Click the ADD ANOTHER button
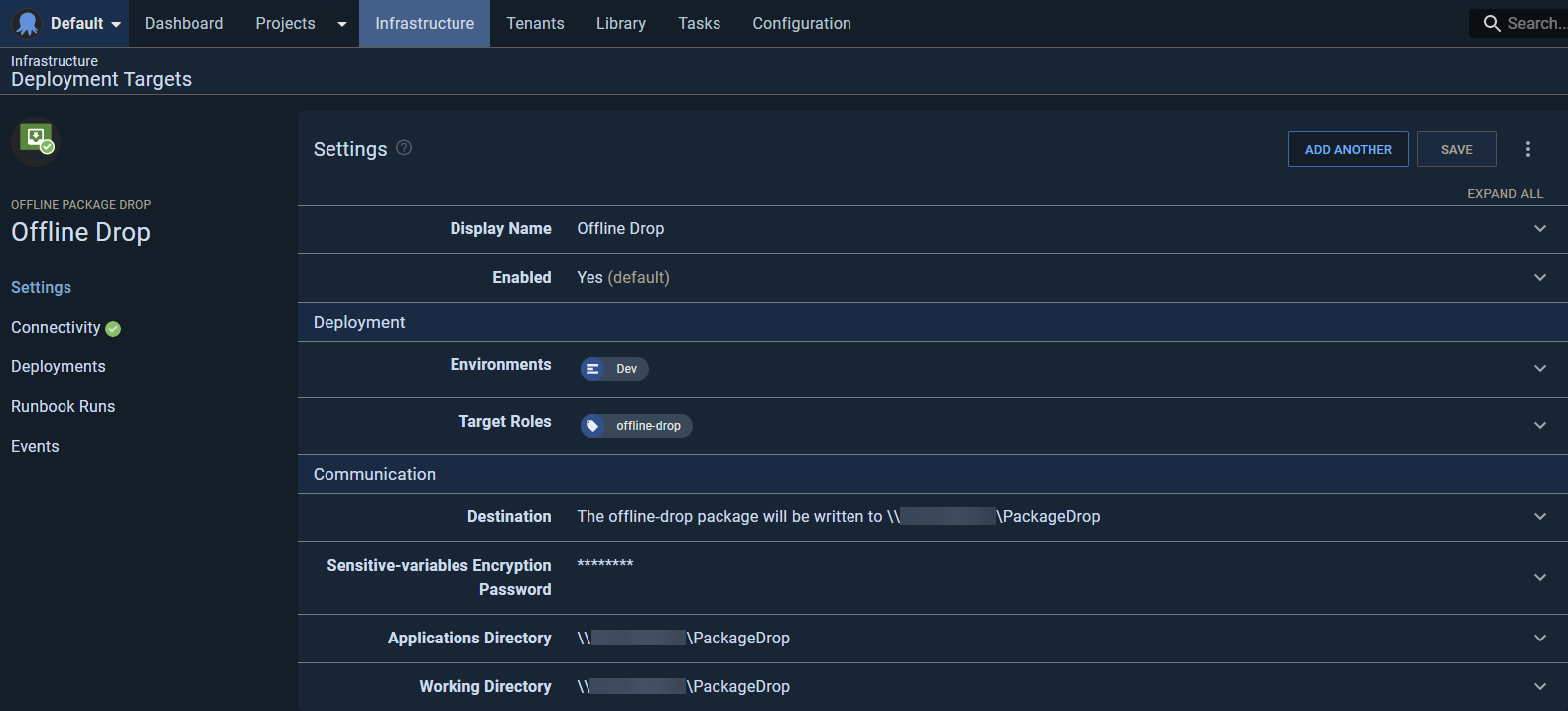The image size is (1568, 711). pyautogui.click(x=1348, y=149)
